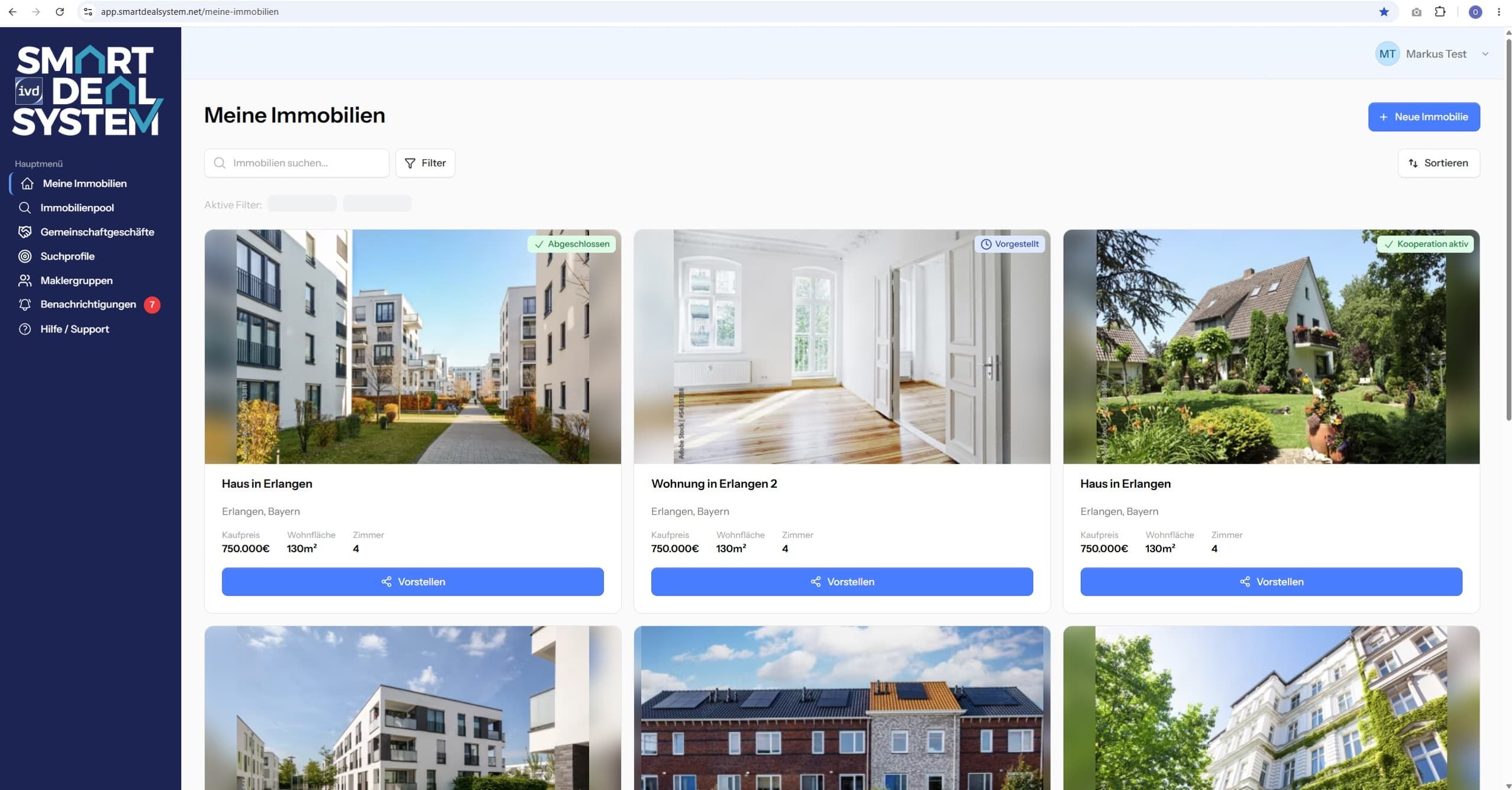The image size is (1512, 790).
Task: Open the row houses with solar panels thumbnail
Action: pyautogui.click(x=842, y=708)
